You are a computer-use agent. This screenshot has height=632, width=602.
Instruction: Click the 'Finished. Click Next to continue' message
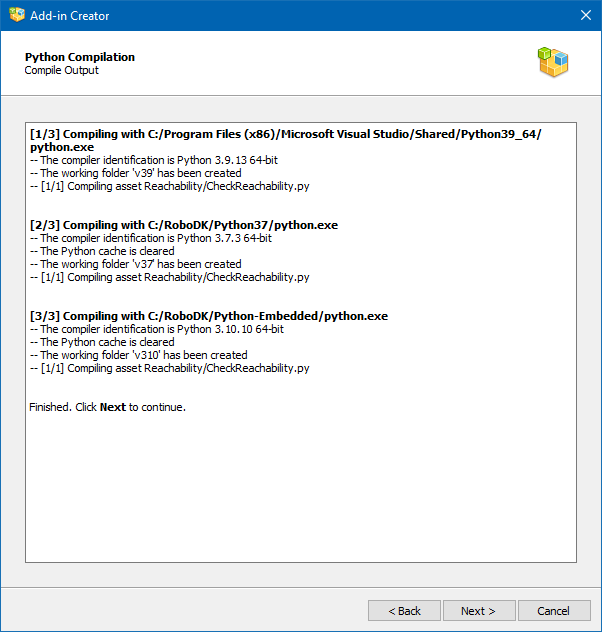point(108,407)
